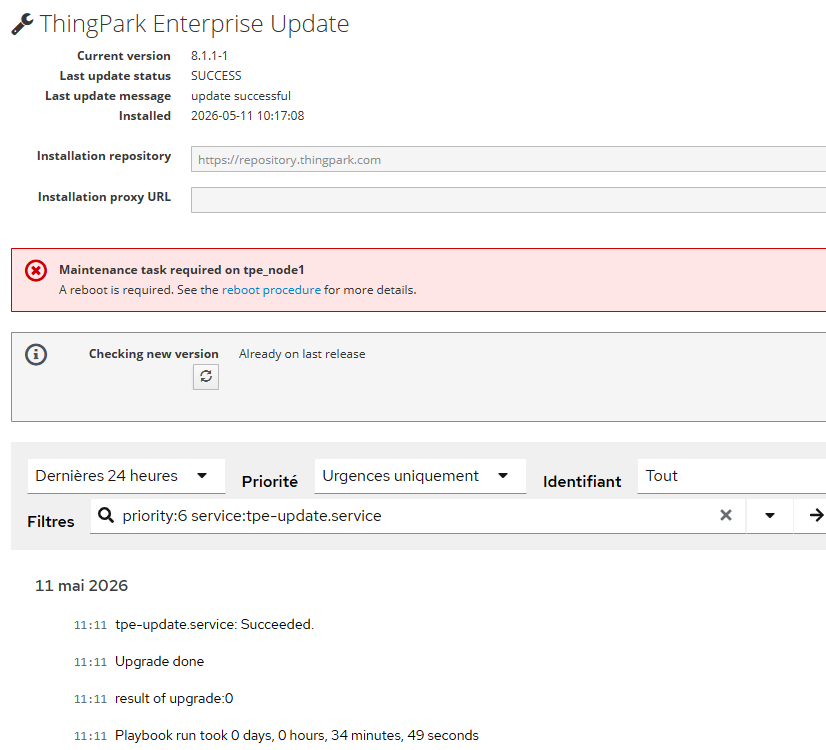Image resolution: width=826 pixels, height=750 pixels.
Task: Click the Priorité label
Action: point(270,481)
